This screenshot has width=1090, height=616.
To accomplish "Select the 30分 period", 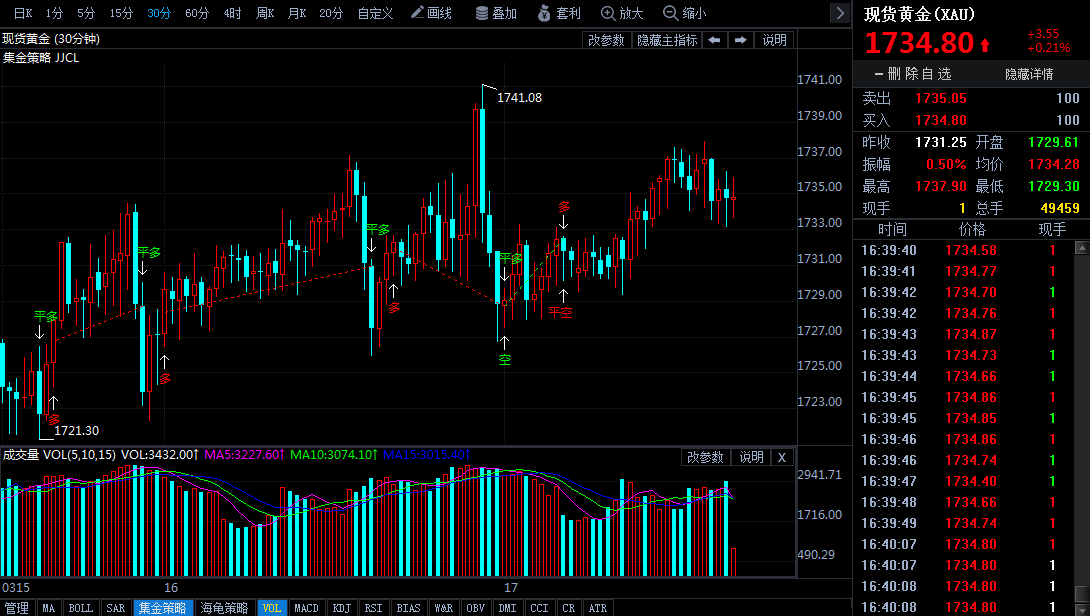I will click(x=158, y=13).
